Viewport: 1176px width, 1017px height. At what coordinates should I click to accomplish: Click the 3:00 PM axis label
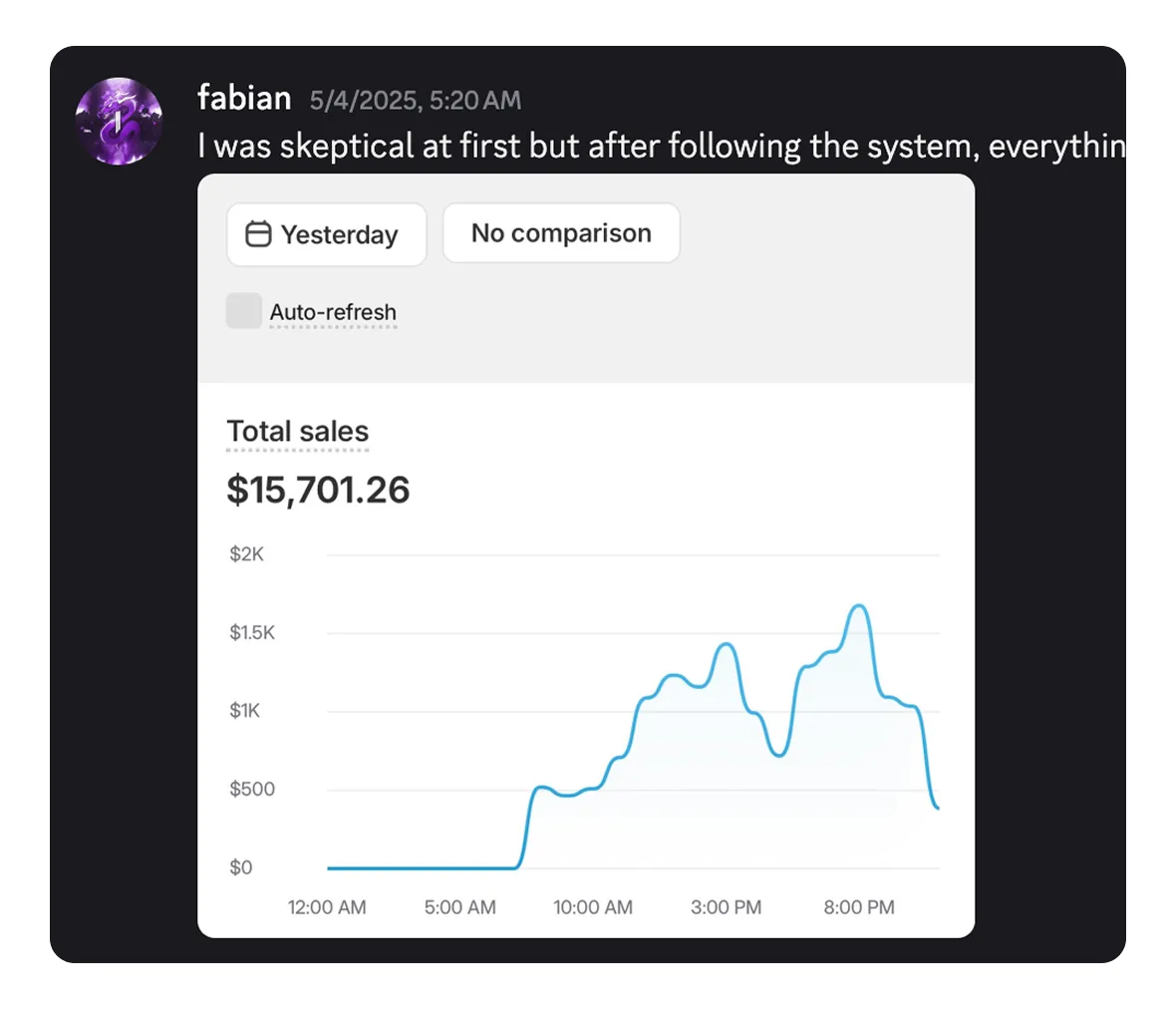click(x=726, y=907)
